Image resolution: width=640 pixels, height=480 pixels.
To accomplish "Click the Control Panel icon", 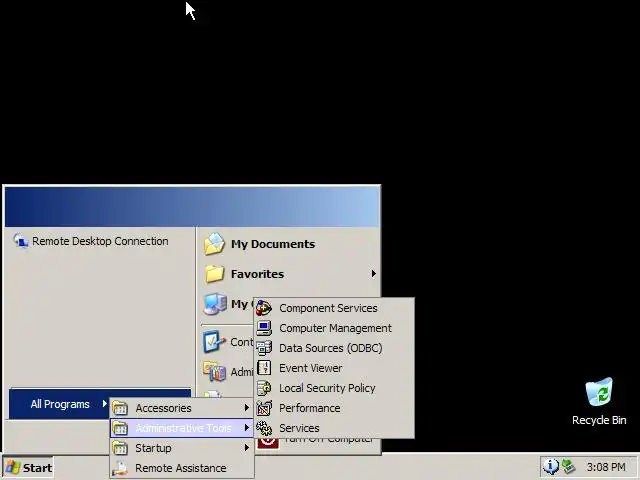I will click(214, 341).
